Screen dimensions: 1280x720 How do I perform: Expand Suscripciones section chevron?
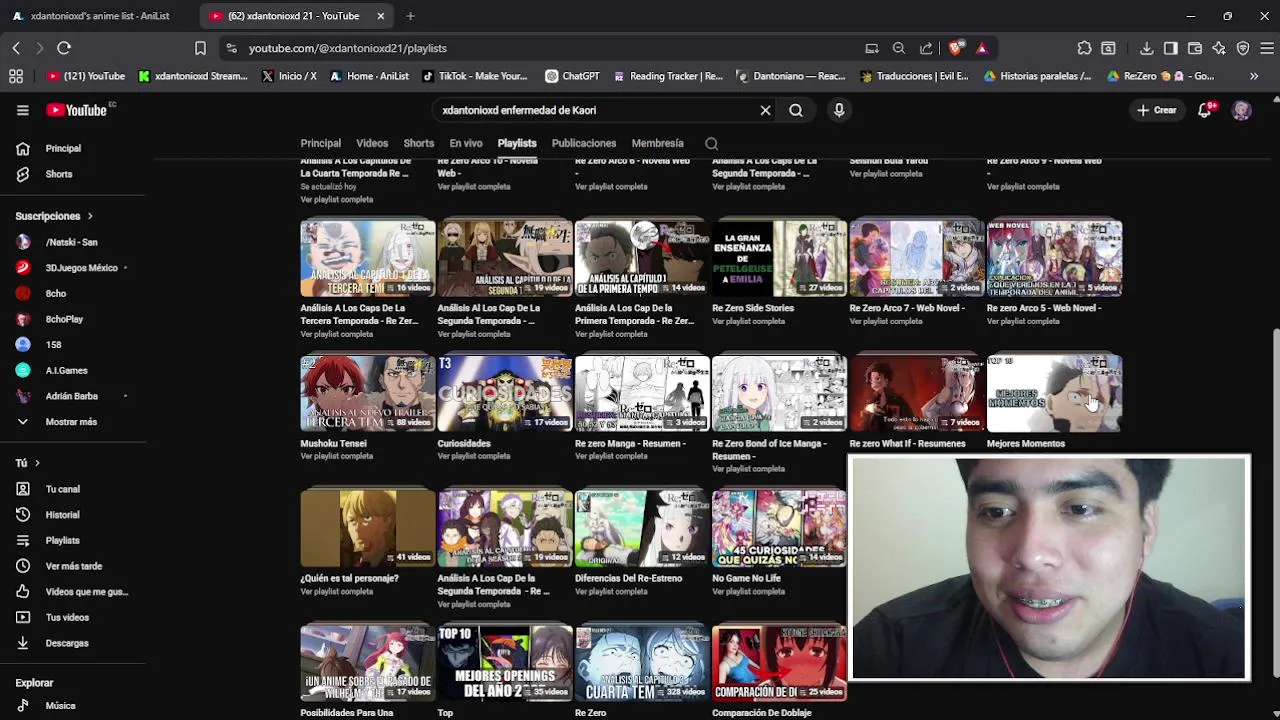coord(90,216)
